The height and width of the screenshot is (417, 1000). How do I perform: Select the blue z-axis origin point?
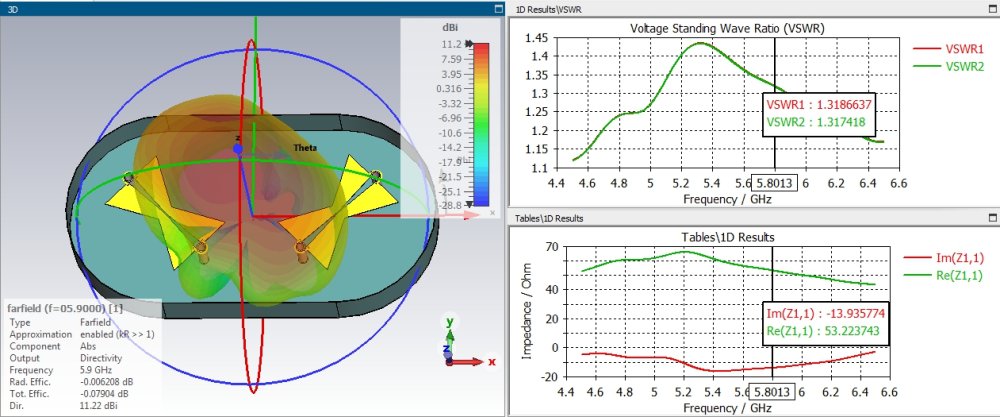238,148
